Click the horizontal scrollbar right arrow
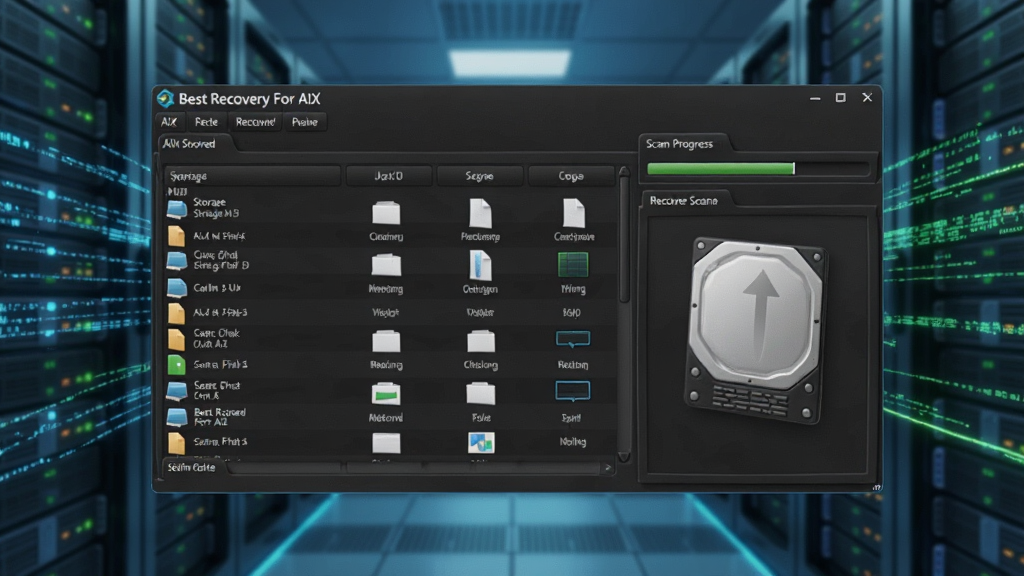The width and height of the screenshot is (1024, 576). pyautogui.click(x=607, y=468)
